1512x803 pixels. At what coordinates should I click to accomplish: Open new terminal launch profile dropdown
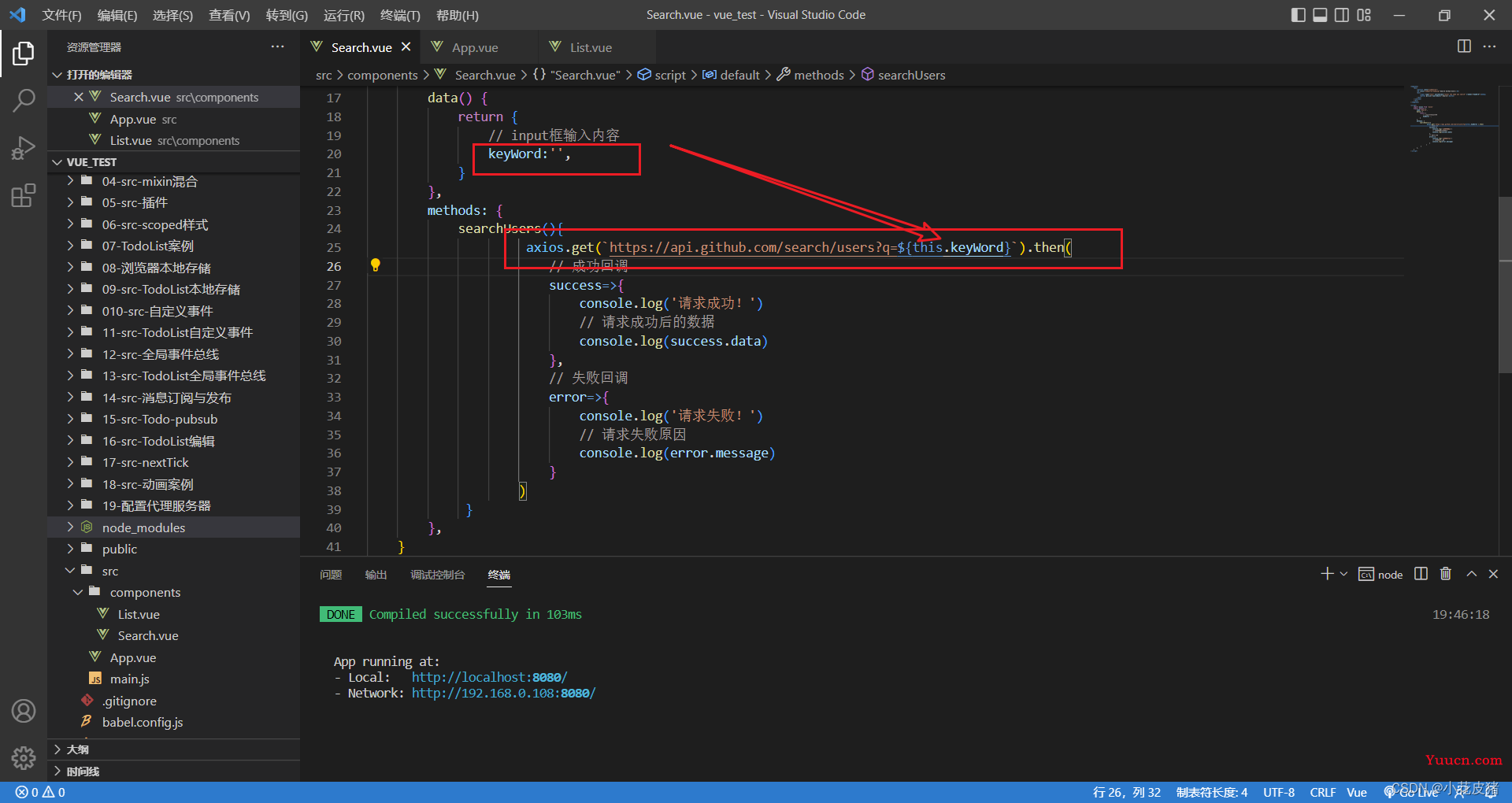pos(1343,574)
